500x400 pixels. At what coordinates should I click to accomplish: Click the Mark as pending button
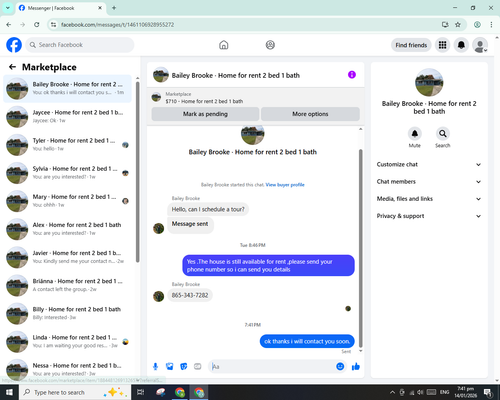(205, 114)
